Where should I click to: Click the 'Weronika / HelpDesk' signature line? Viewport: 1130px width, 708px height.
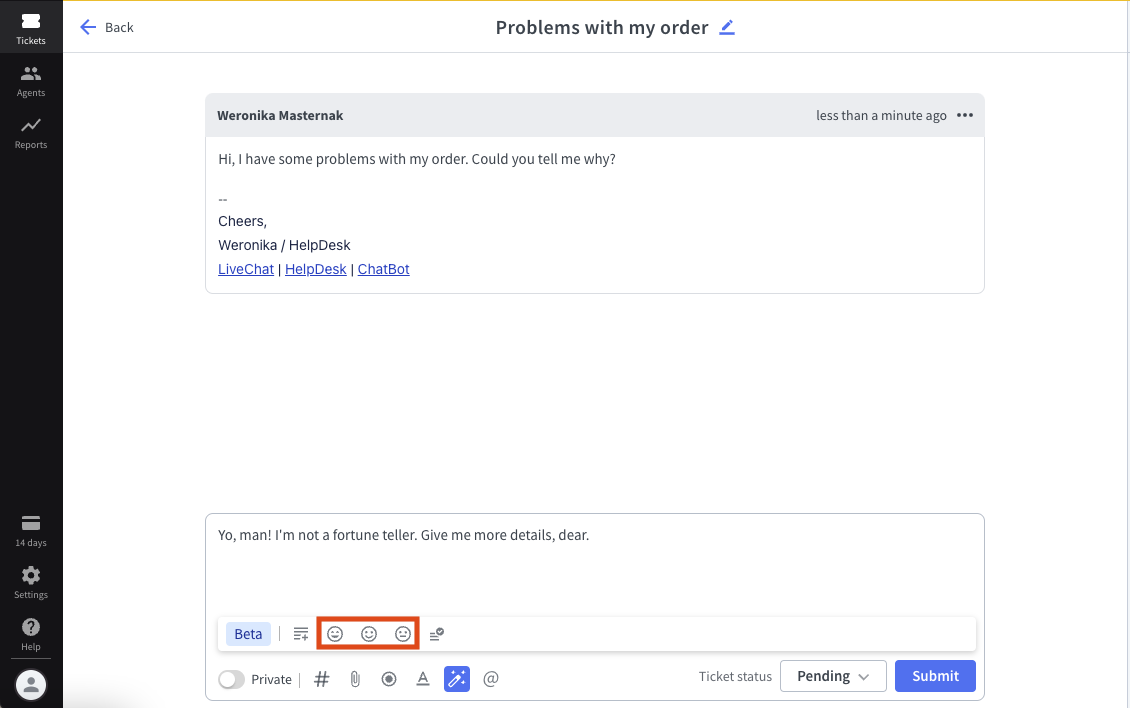(284, 245)
